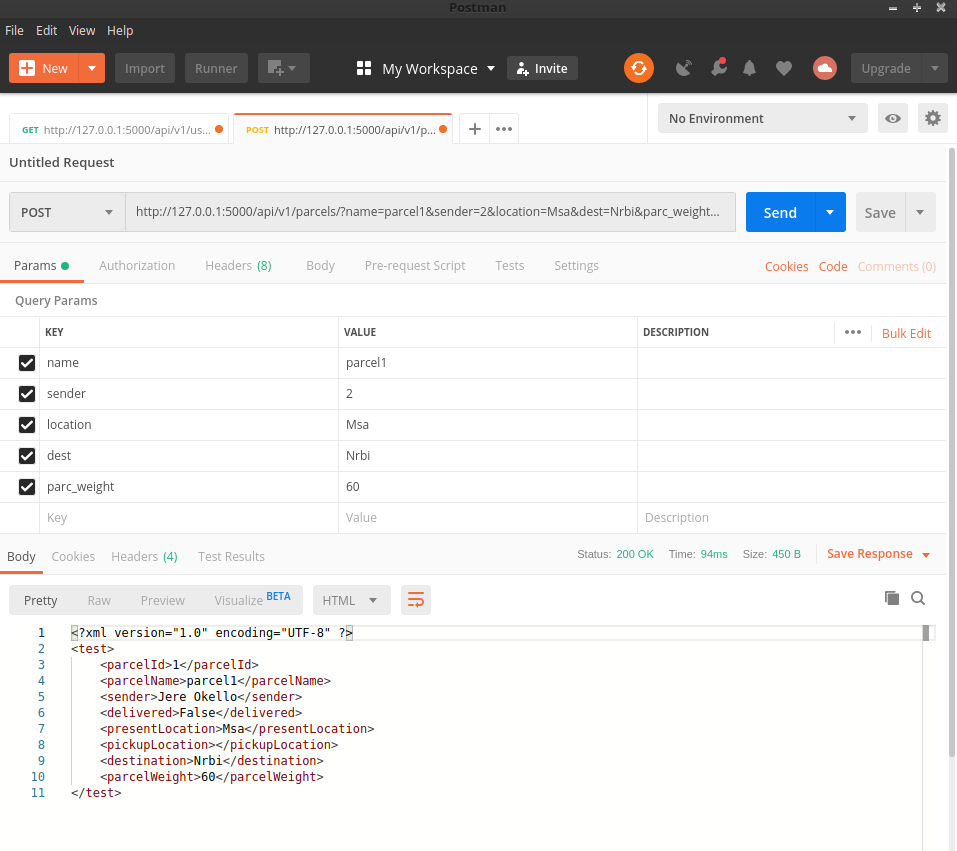The width and height of the screenshot is (957, 851).
Task: Switch to the GET request tab
Action: tap(119, 129)
